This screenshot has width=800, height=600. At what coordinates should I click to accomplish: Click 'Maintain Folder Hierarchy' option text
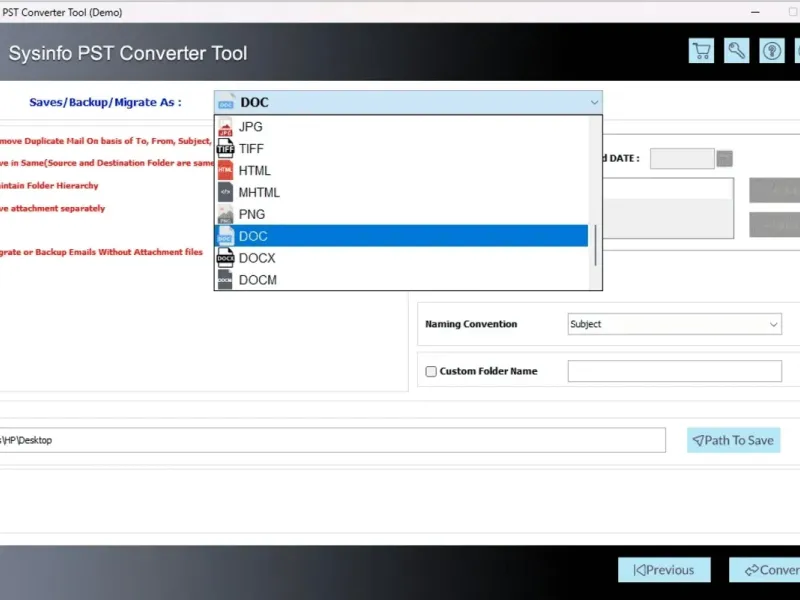click(x=49, y=186)
